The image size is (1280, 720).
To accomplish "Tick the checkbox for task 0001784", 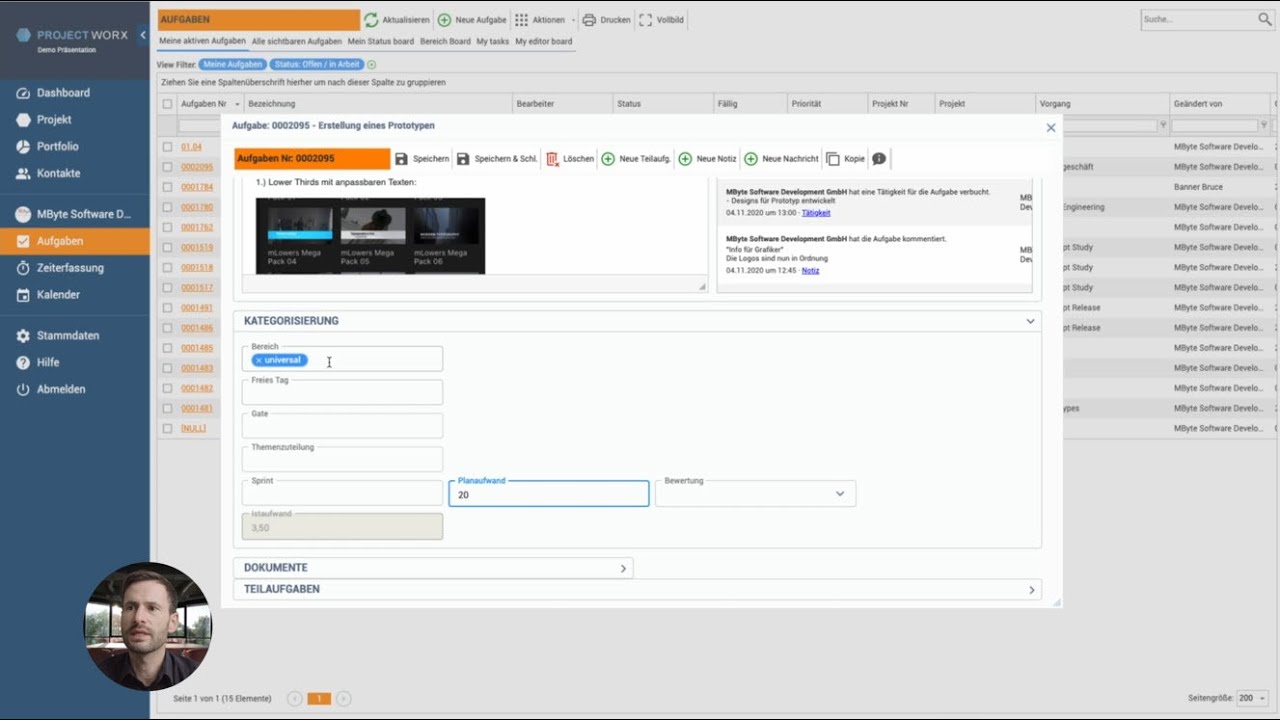I will 168,187.
